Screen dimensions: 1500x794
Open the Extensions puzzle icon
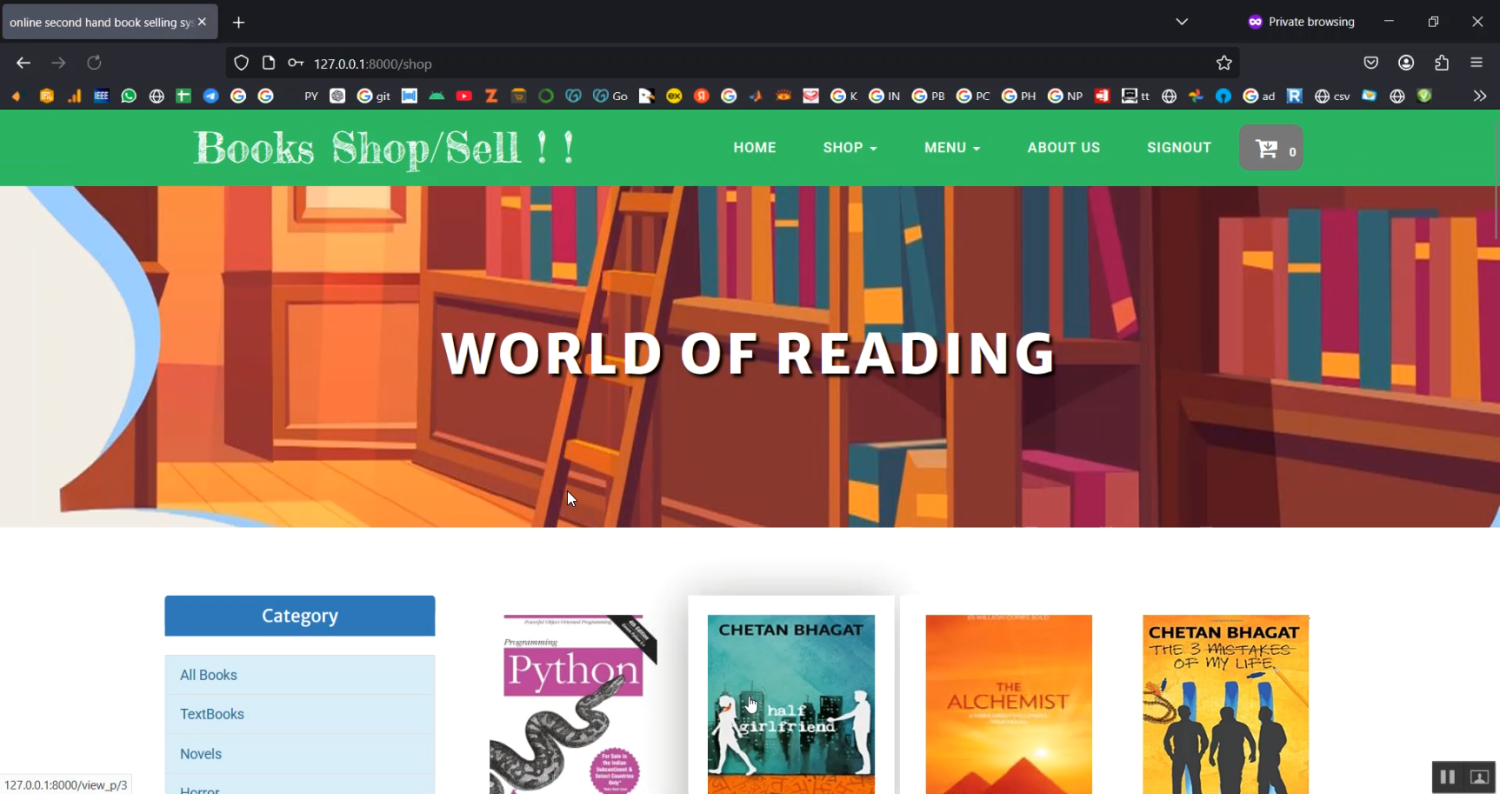click(1441, 63)
